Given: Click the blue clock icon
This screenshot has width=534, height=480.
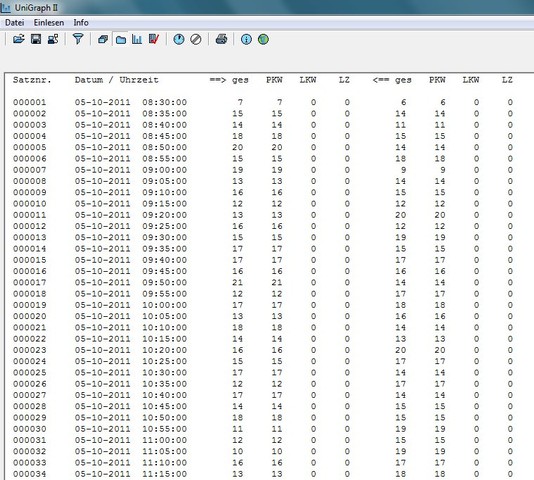Looking at the screenshot, I should 179,40.
